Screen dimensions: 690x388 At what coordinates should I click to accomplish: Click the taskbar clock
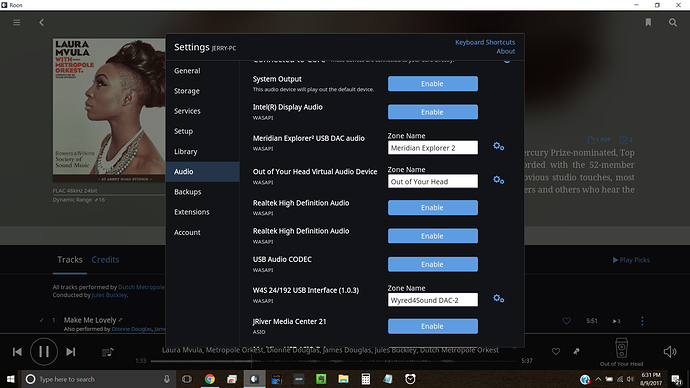pos(651,379)
